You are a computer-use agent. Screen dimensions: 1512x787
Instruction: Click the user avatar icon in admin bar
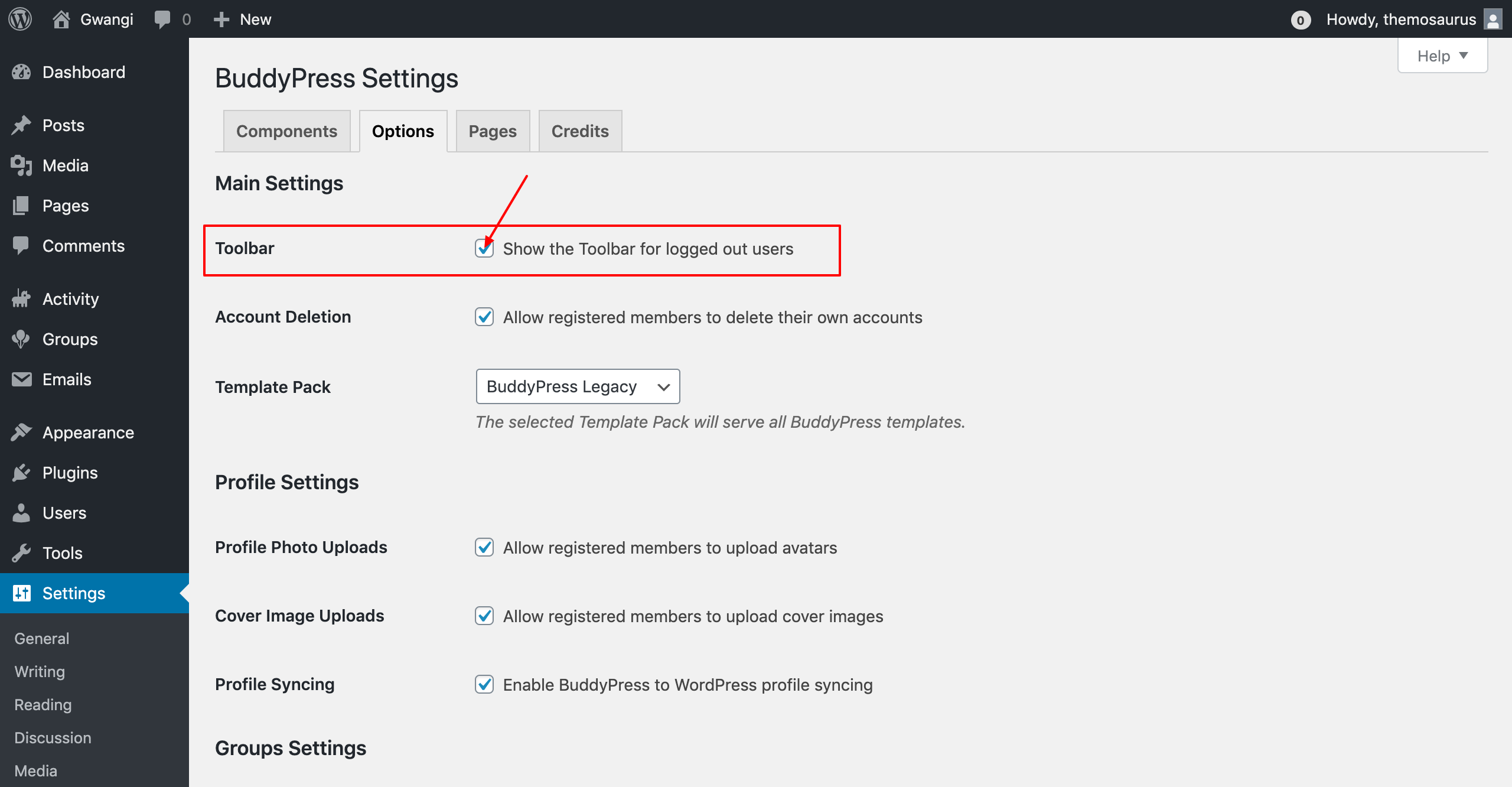click(1493, 19)
